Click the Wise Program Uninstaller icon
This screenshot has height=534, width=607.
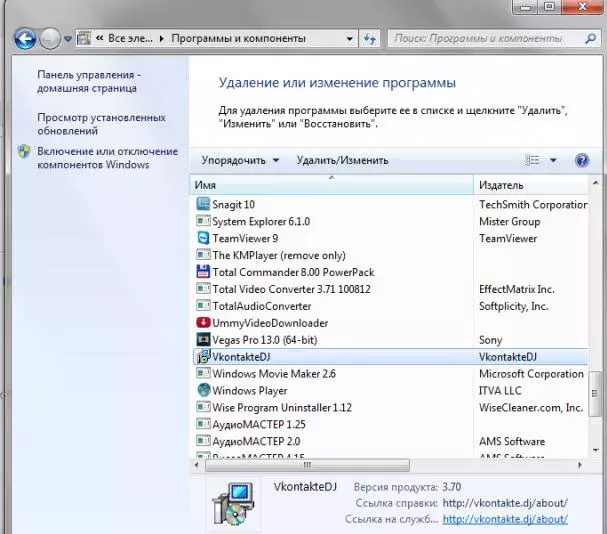click(203, 407)
